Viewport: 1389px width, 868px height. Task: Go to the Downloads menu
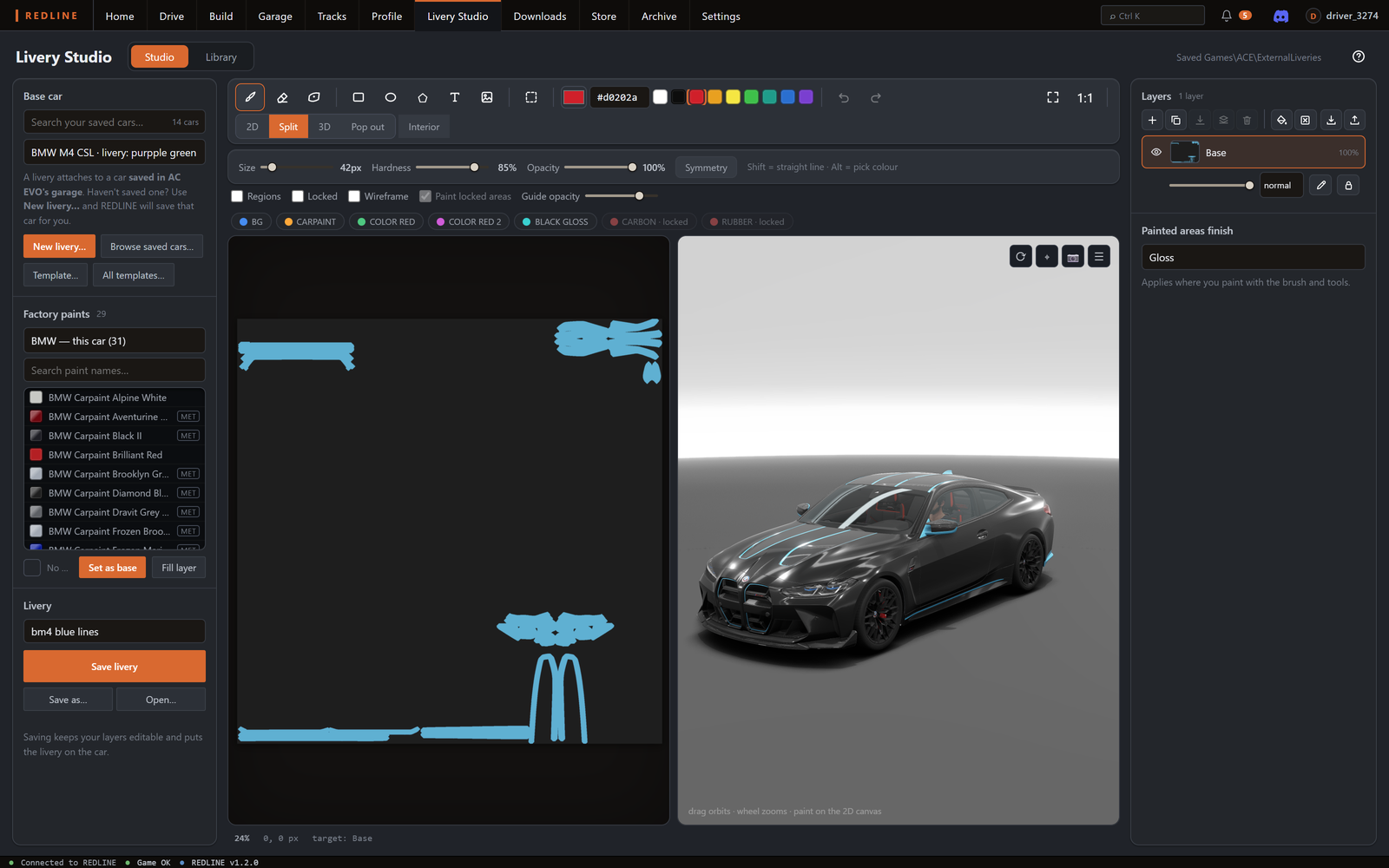540,16
